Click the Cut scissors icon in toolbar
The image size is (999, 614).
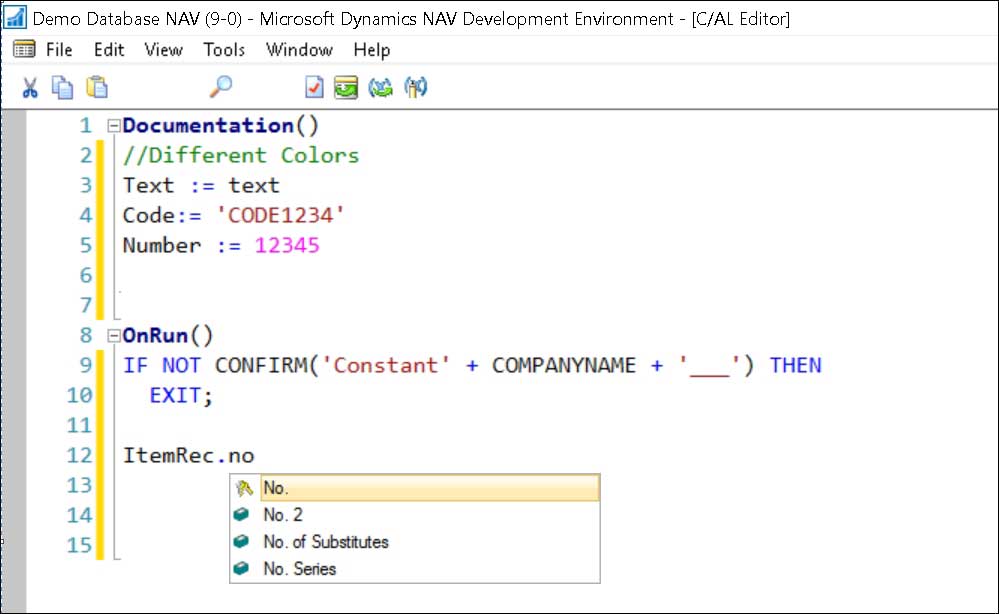30,88
